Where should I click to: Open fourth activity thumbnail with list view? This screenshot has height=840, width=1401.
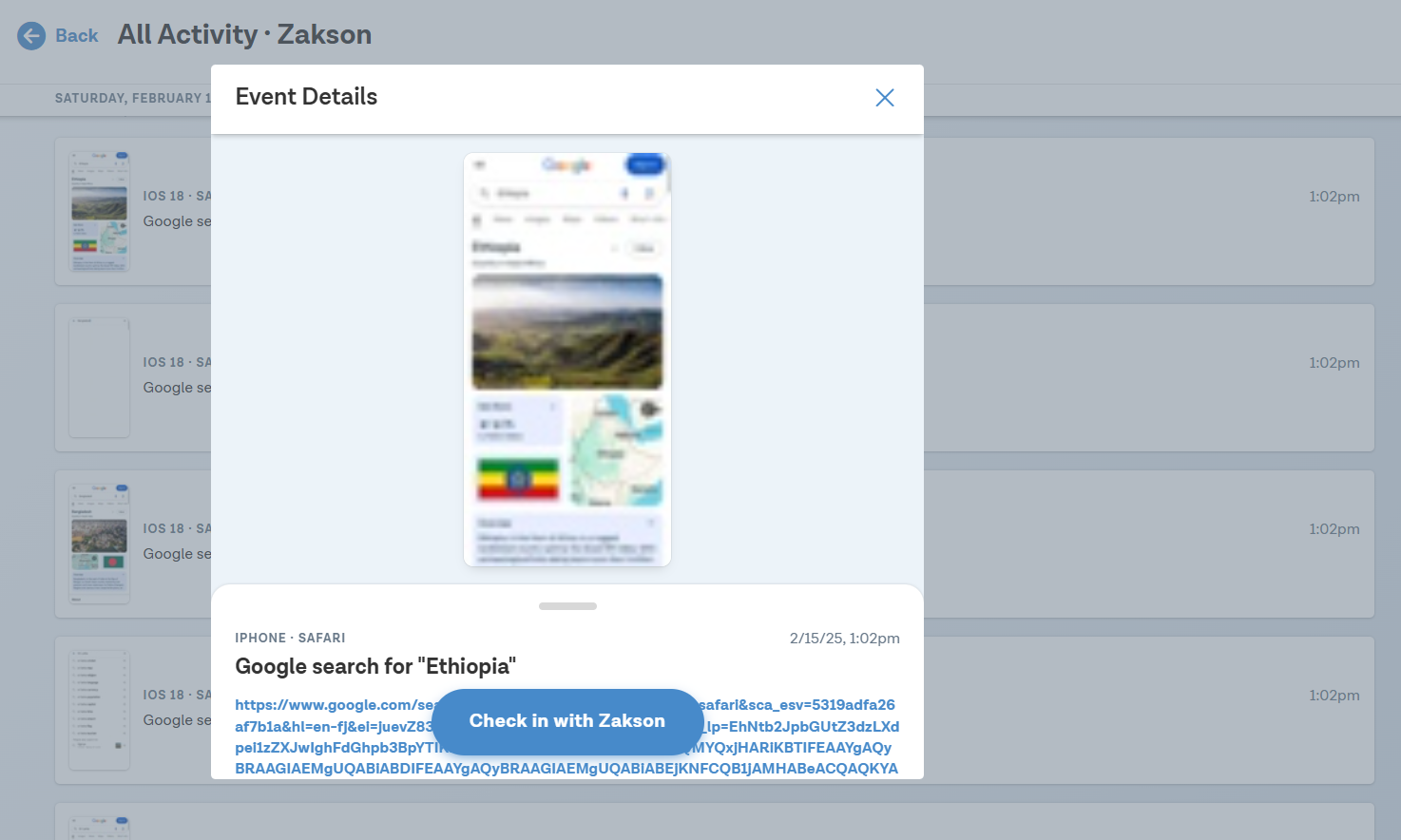[100, 710]
